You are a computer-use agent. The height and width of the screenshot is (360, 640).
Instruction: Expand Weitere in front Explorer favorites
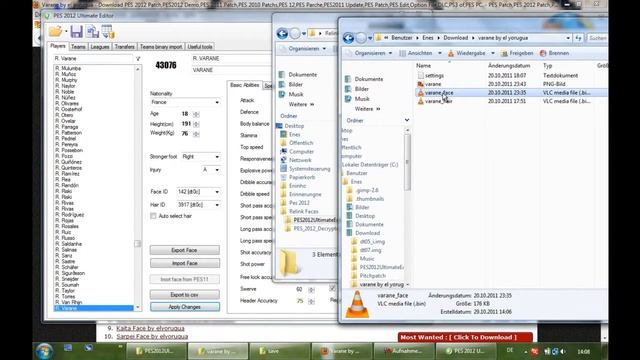point(367,109)
